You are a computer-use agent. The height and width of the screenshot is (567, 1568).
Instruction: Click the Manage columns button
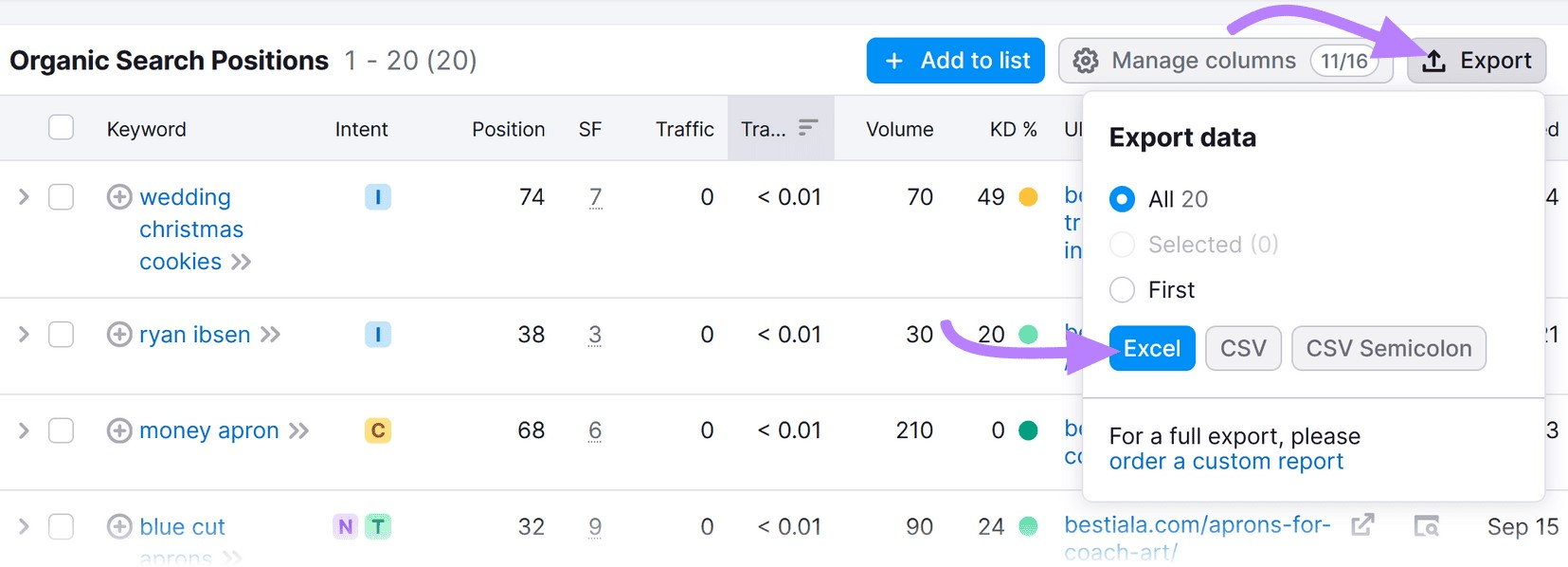point(1224,61)
